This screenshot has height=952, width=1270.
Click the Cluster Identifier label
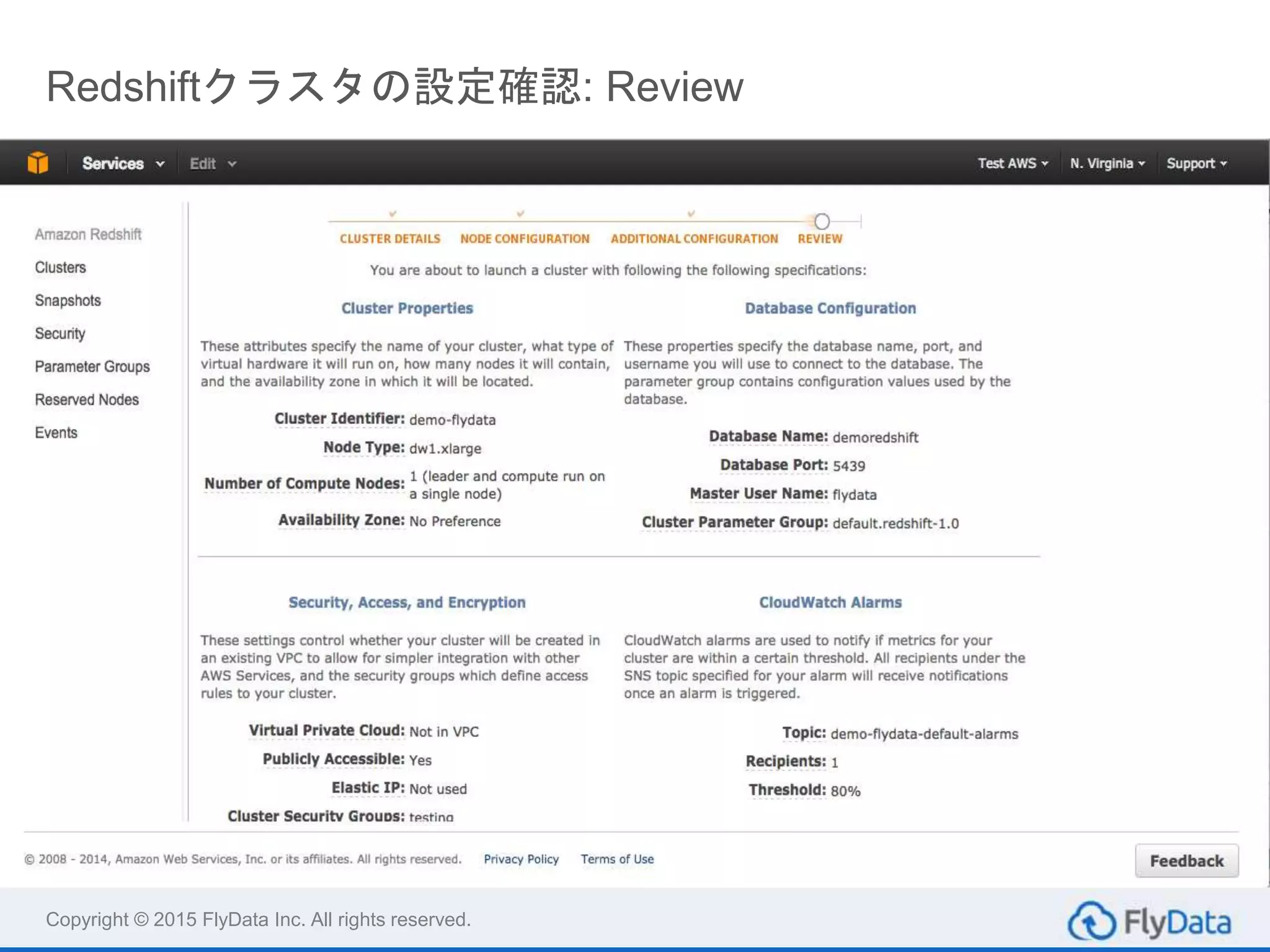coord(340,419)
